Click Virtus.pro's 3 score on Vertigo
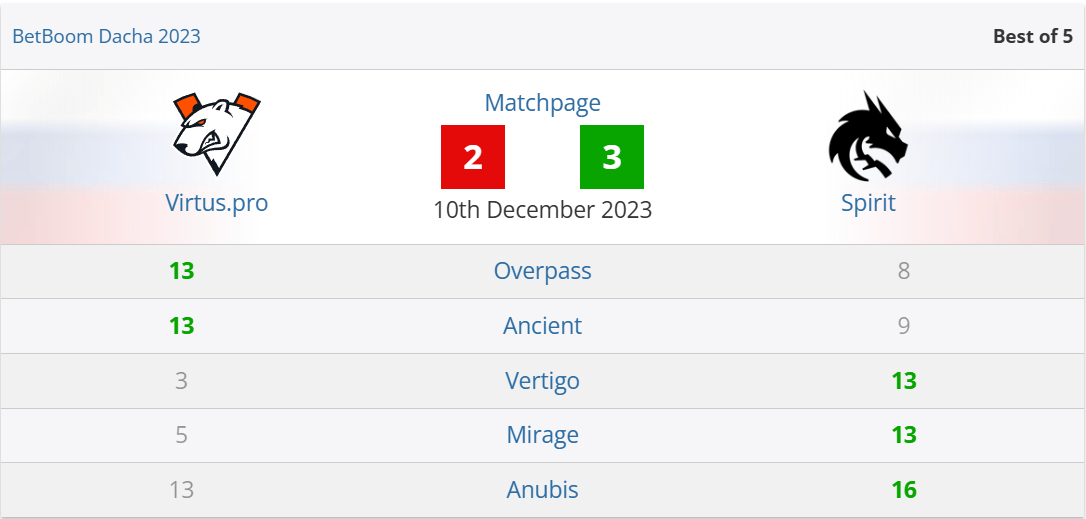1086x519 pixels. [x=181, y=381]
